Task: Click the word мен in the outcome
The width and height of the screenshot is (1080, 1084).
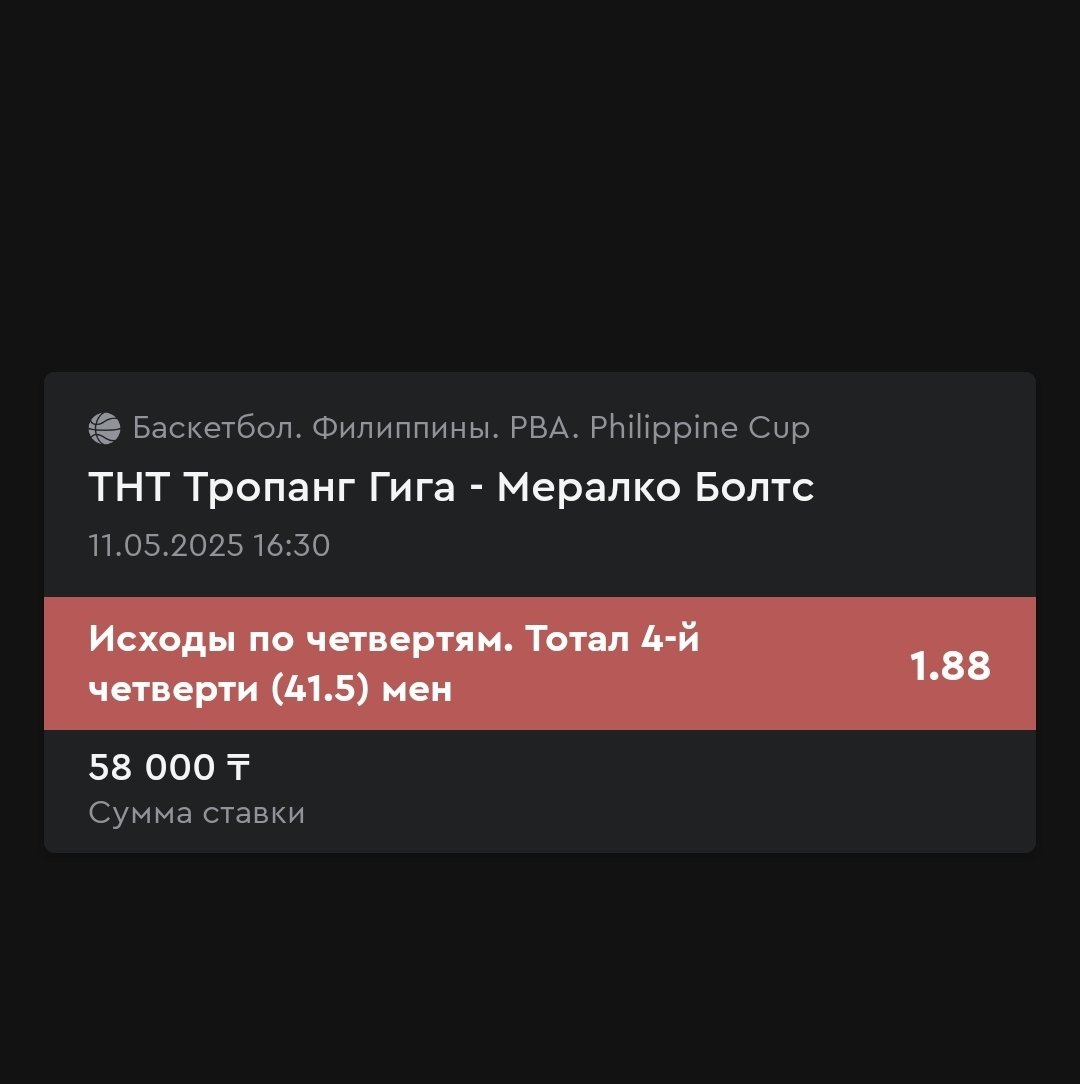Action: (417, 690)
